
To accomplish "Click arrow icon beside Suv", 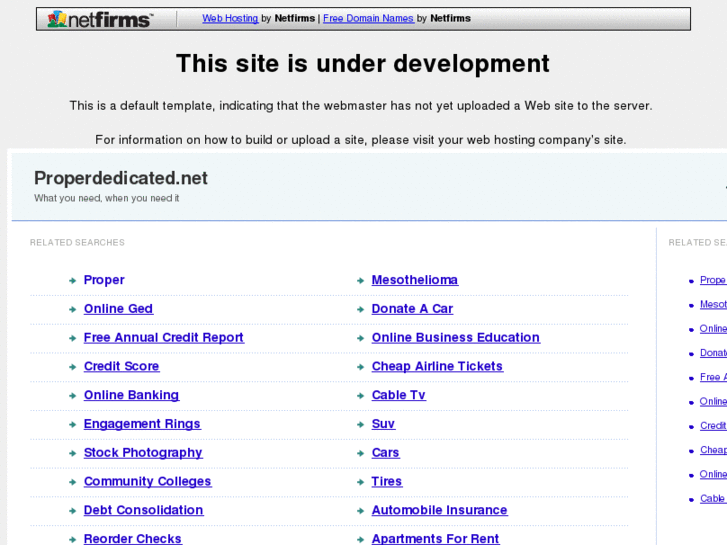I will point(360,424).
